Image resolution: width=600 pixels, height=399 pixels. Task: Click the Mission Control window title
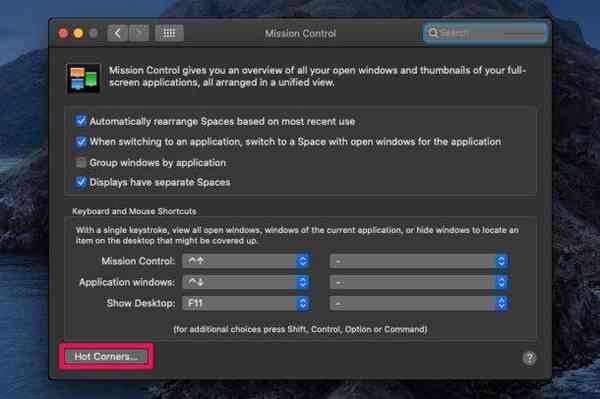coord(300,34)
